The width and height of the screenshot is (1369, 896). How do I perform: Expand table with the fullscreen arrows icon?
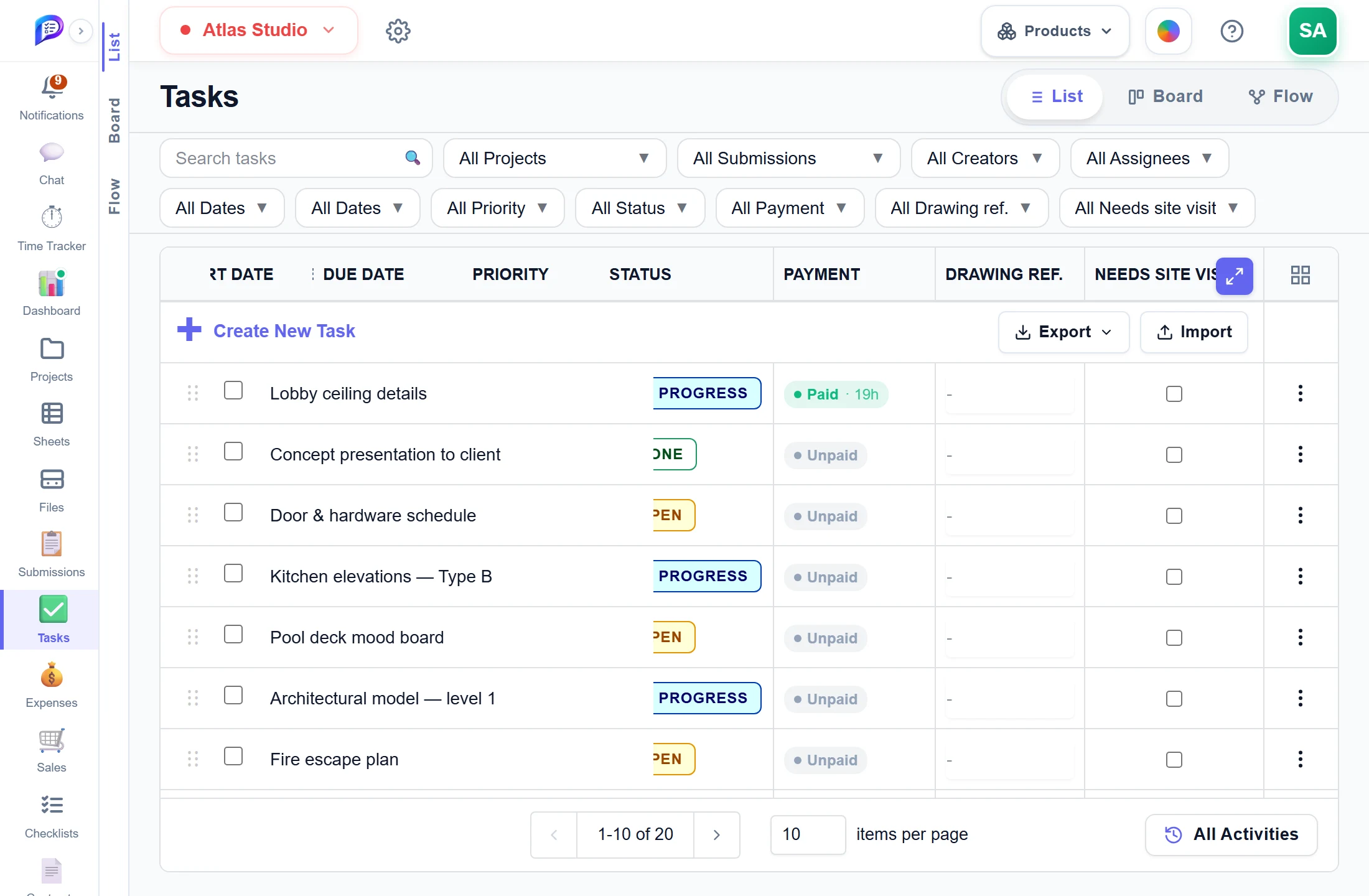click(x=1234, y=276)
